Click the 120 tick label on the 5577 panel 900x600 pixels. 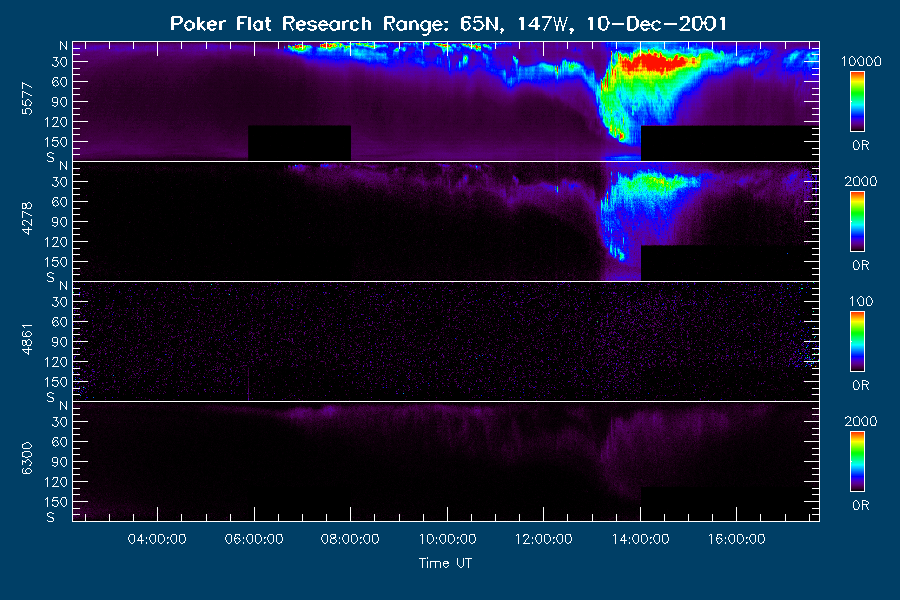pos(56,122)
